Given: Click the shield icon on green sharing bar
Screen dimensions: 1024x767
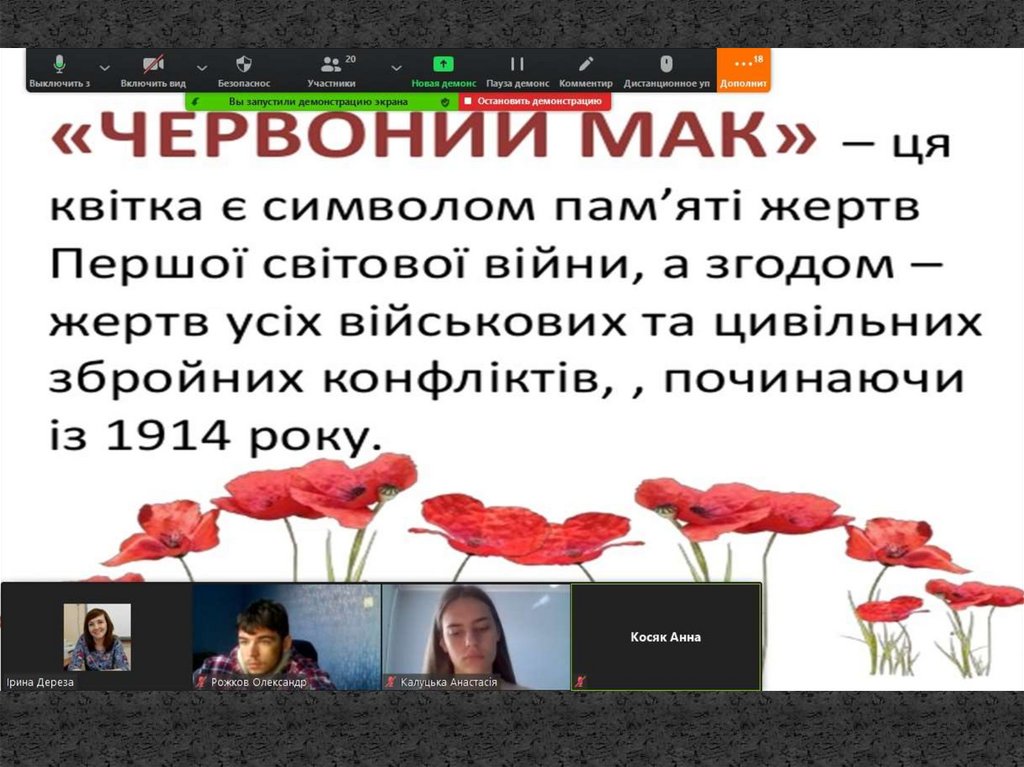Looking at the screenshot, I should coord(445,102).
